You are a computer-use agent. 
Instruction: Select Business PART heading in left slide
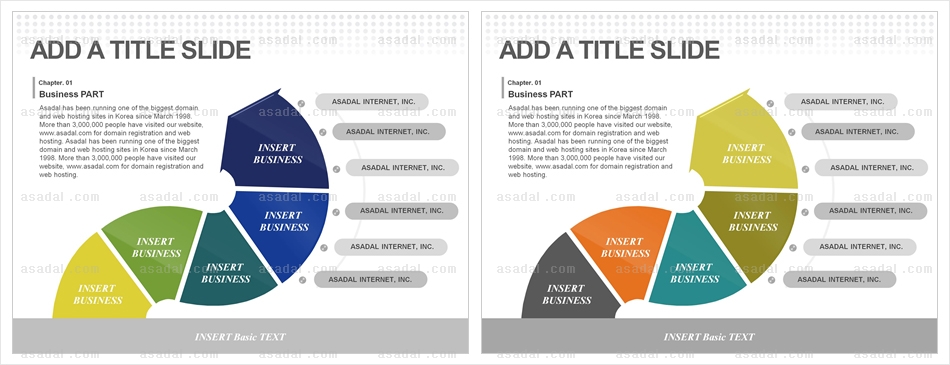(x=71, y=94)
